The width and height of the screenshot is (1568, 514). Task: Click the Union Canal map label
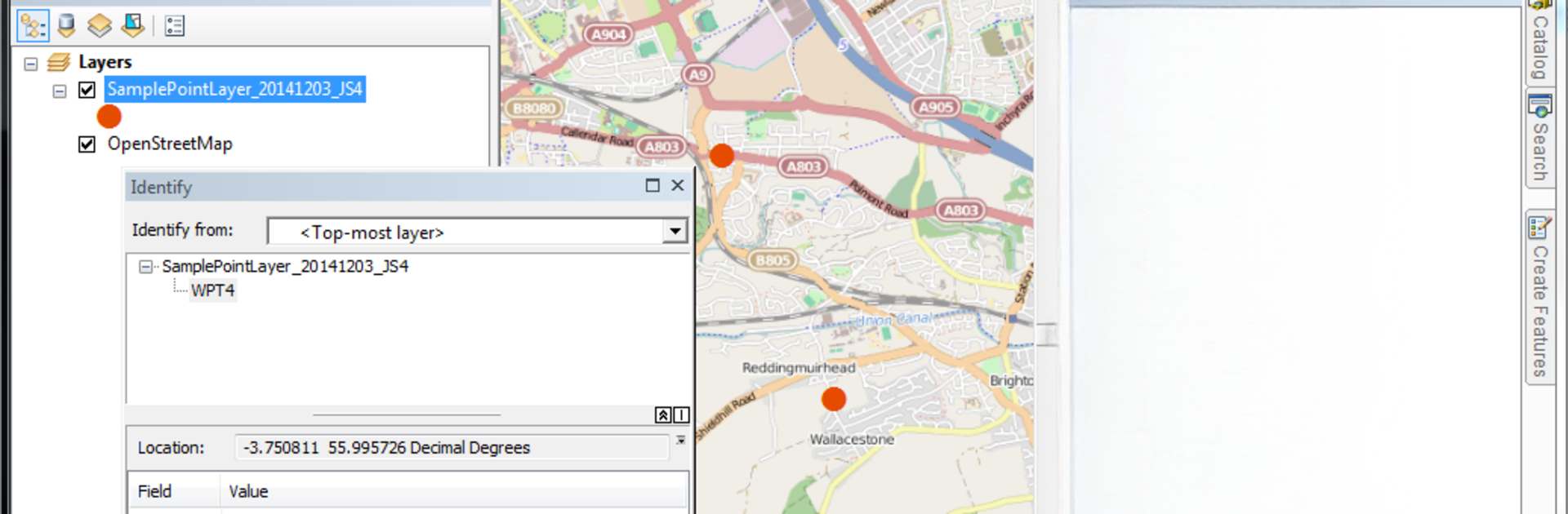tap(894, 319)
